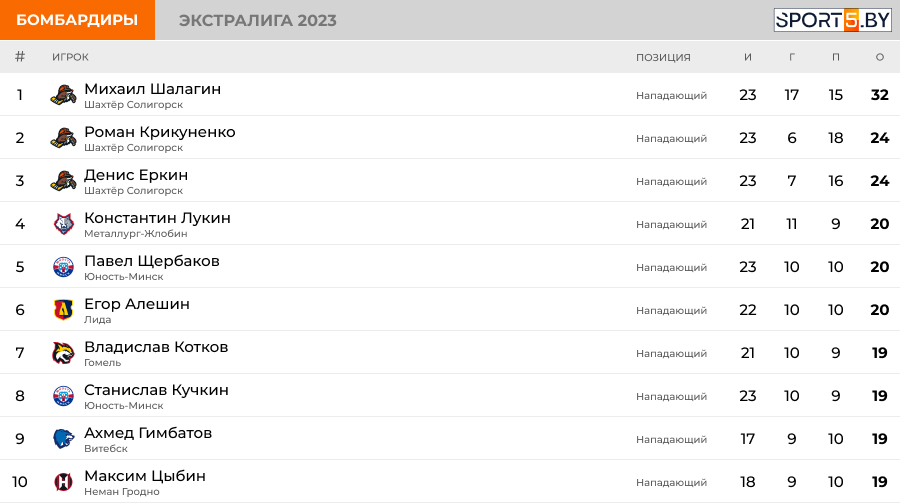Click the Лида club shield logo
900x503 pixels.
pyautogui.click(x=63, y=310)
